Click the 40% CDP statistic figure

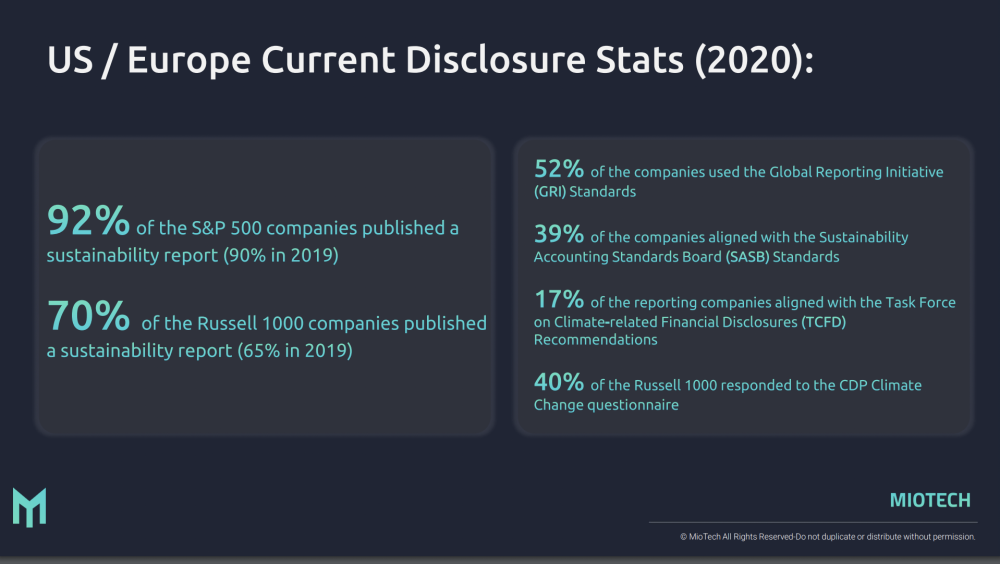559,382
